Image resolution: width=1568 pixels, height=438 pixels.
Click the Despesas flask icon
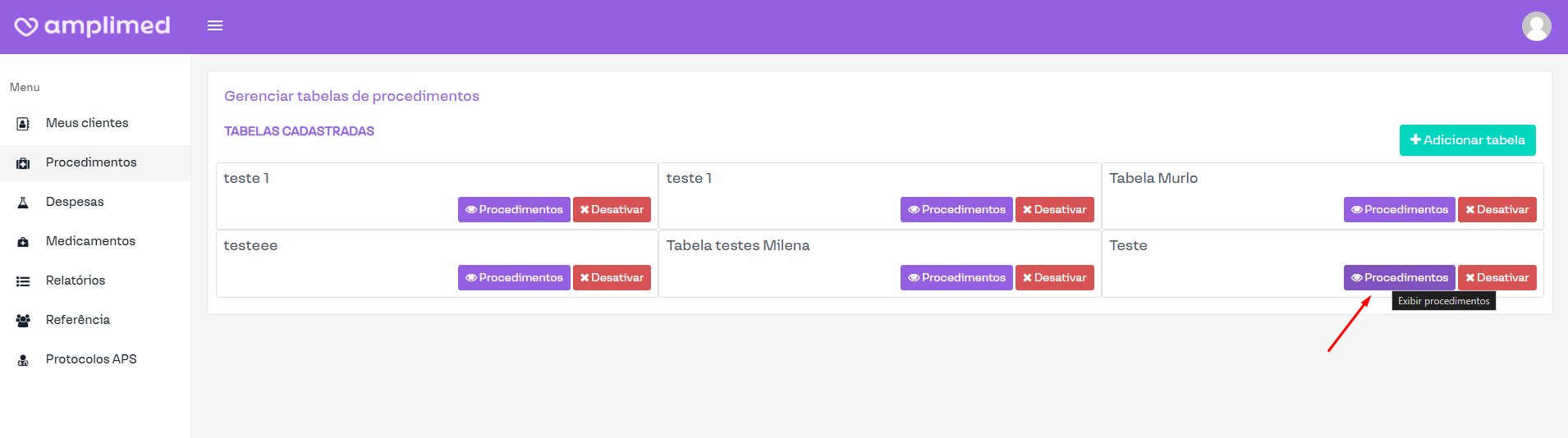[23, 203]
